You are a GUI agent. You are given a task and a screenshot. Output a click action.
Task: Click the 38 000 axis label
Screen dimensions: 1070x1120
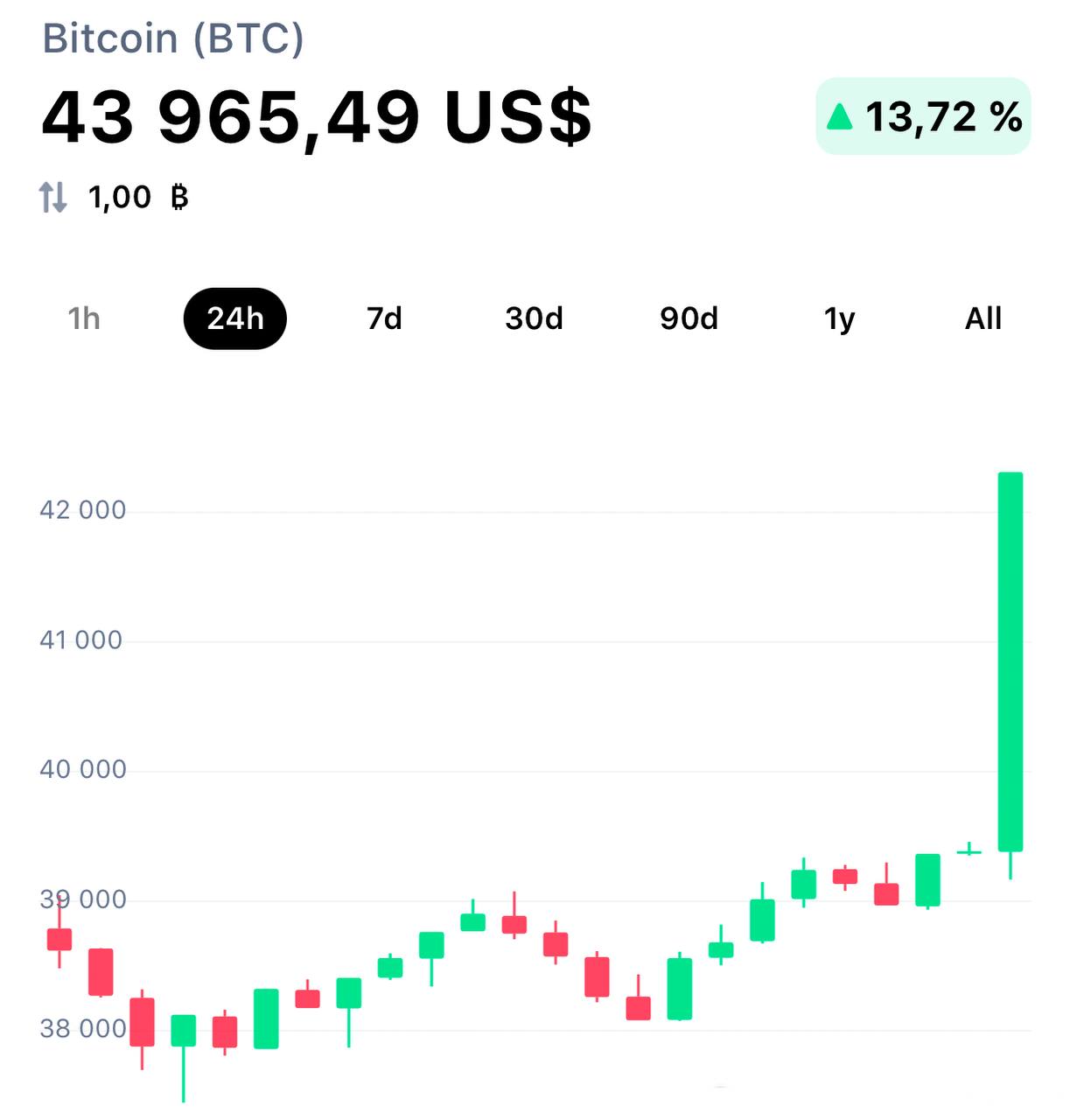tap(83, 1029)
